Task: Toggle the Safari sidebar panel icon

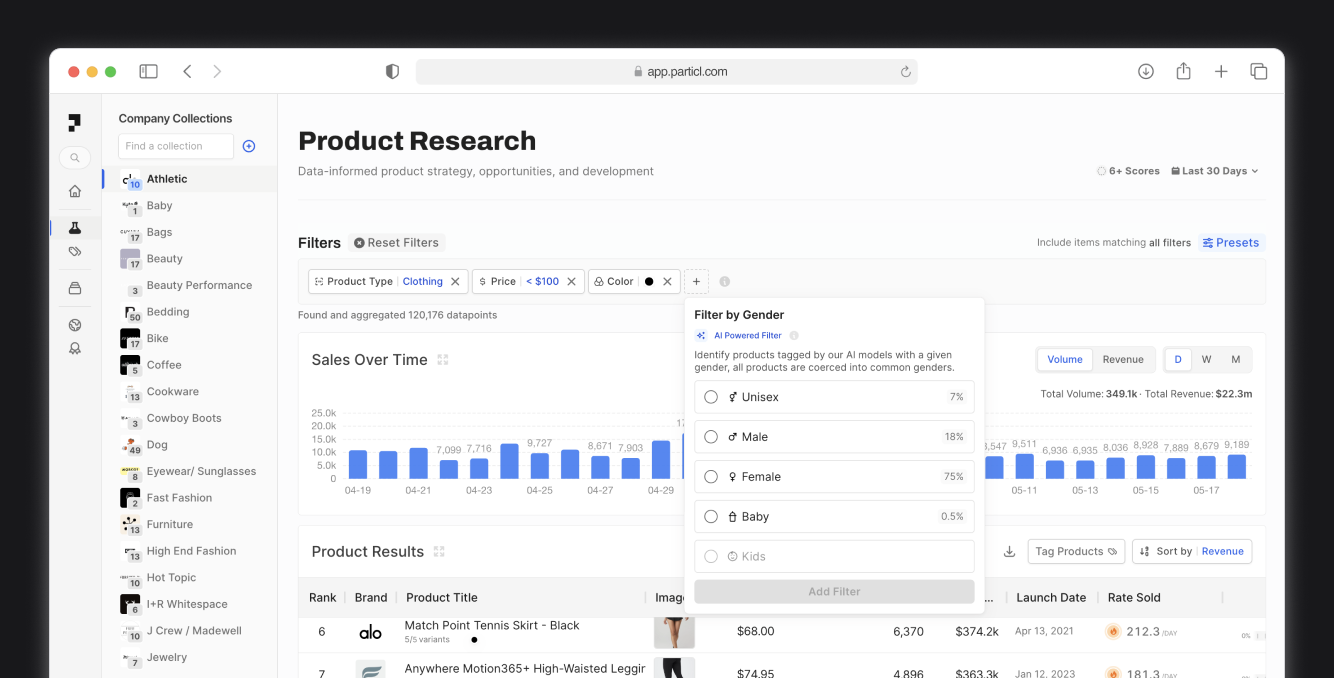Action: click(148, 71)
